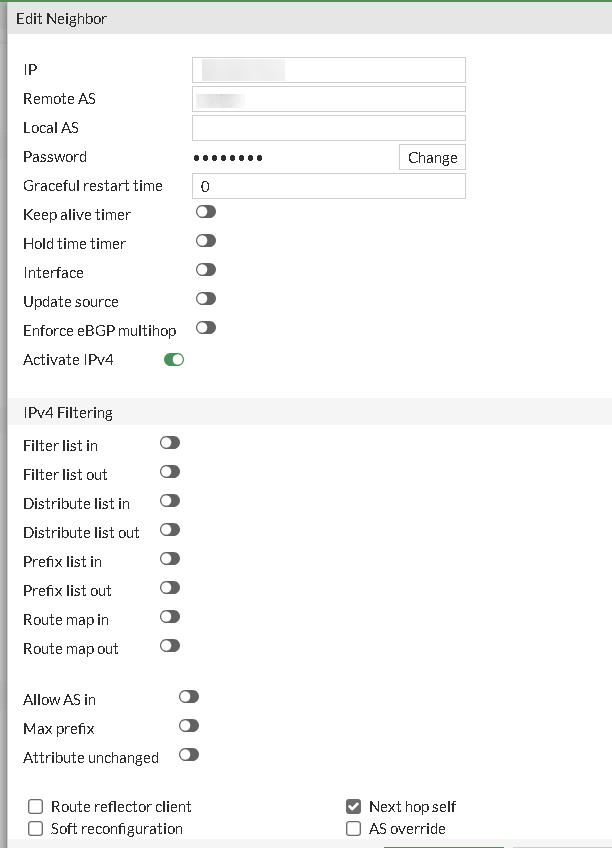Viewport: 612px width, 848px height.
Task: Enable the Prefix list out toggle
Action: coord(169,588)
